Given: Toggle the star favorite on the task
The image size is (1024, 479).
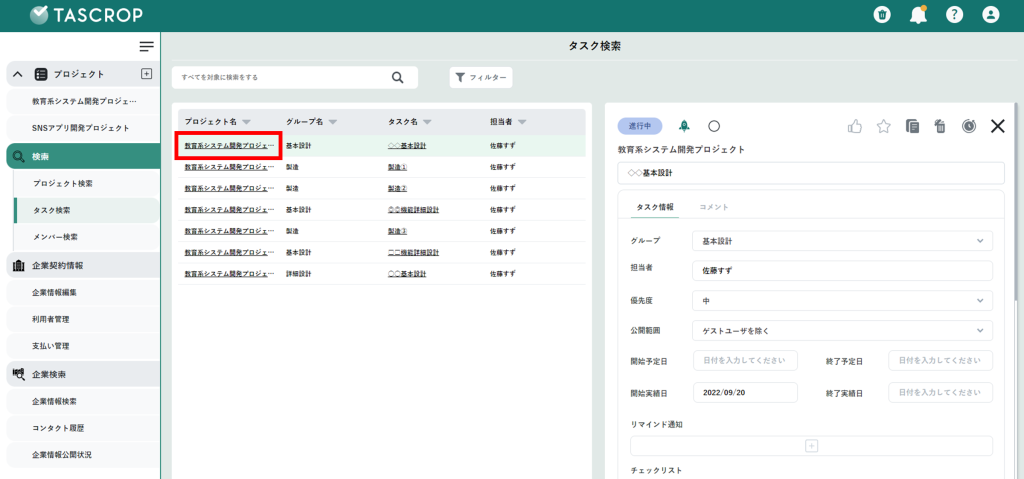Looking at the screenshot, I should tap(883, 126).
